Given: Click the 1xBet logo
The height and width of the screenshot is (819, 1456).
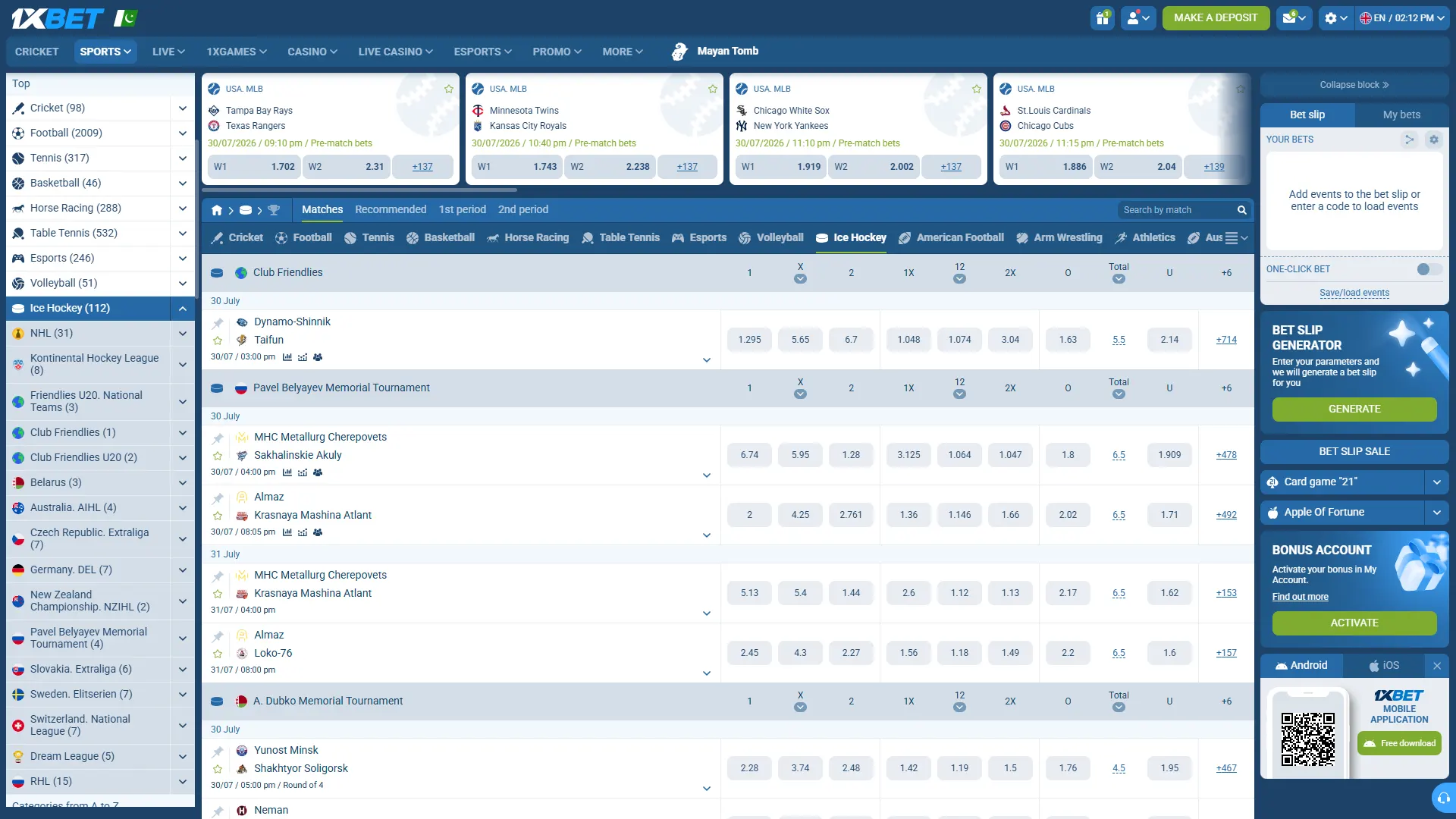Looking at the screenshot, I should click(58, 18).
